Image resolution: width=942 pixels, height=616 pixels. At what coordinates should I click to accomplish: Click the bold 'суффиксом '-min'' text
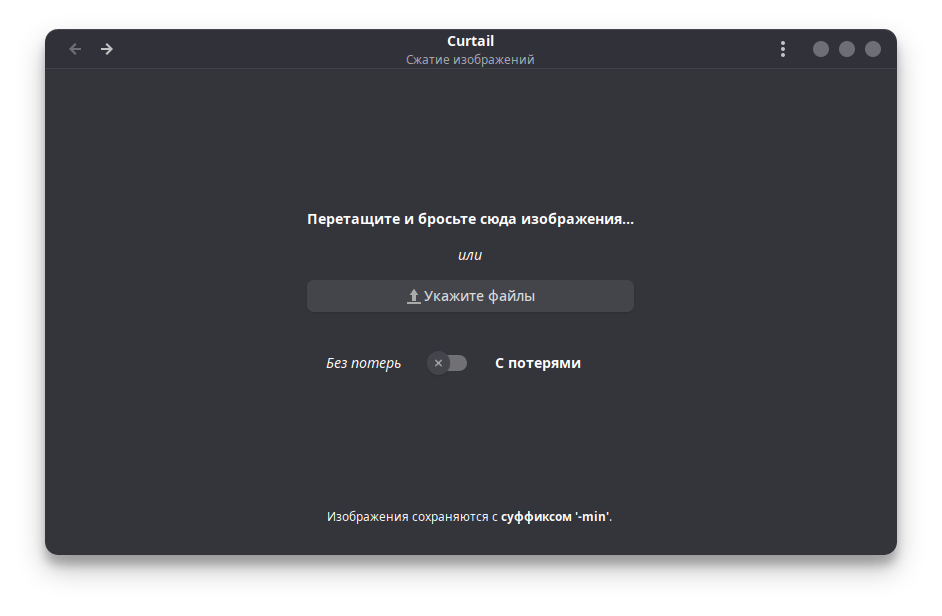pyautogui.click(x=555, y=516)
